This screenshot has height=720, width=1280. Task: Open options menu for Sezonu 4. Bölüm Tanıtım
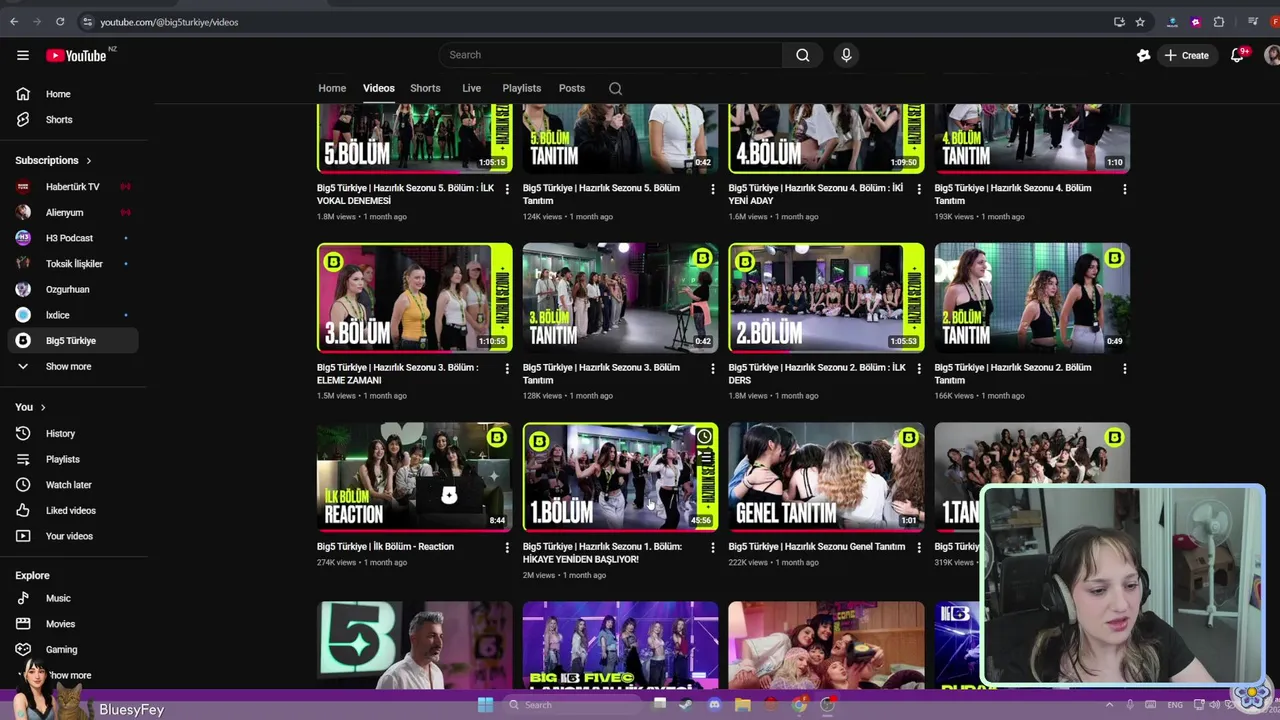point(1125,189)
